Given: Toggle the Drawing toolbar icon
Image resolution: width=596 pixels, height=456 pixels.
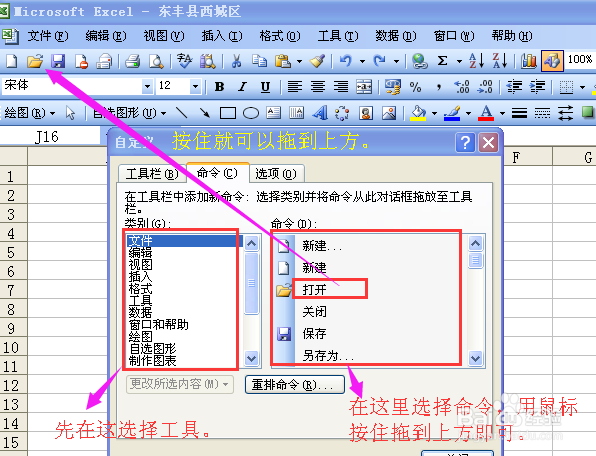Looking at the screenshot, I should tap(552, 61).
